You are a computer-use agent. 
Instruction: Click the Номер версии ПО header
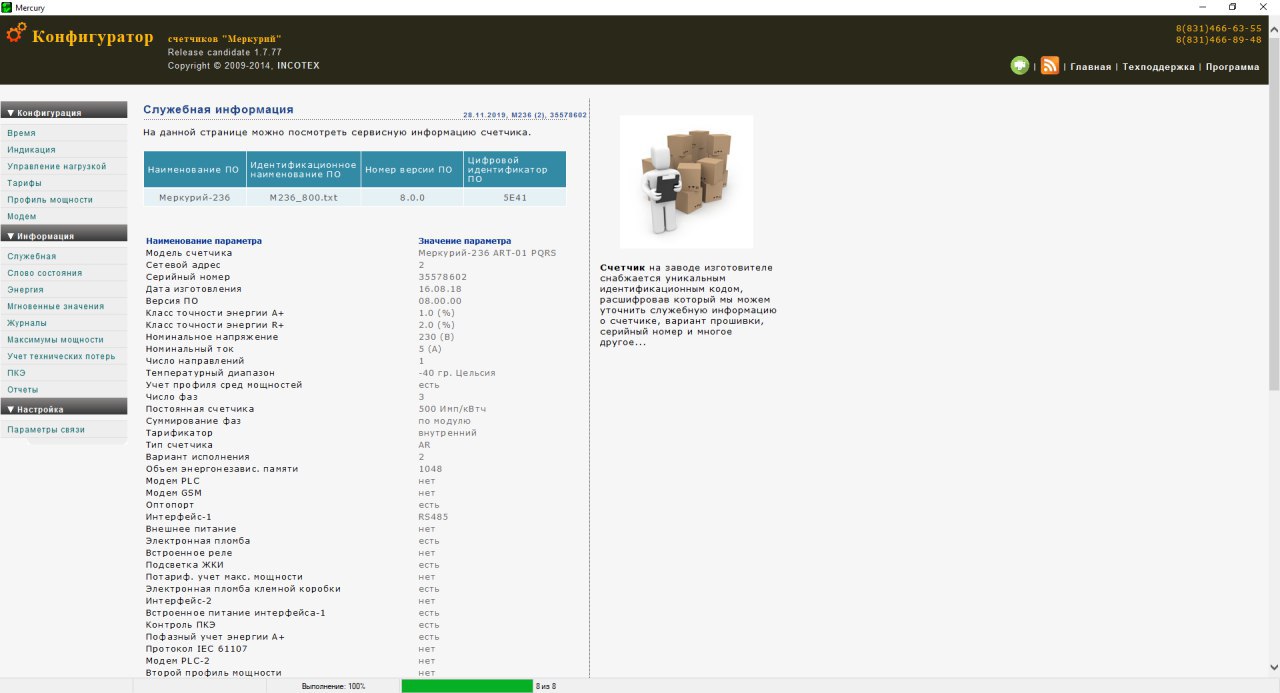(x=410, y=169)
